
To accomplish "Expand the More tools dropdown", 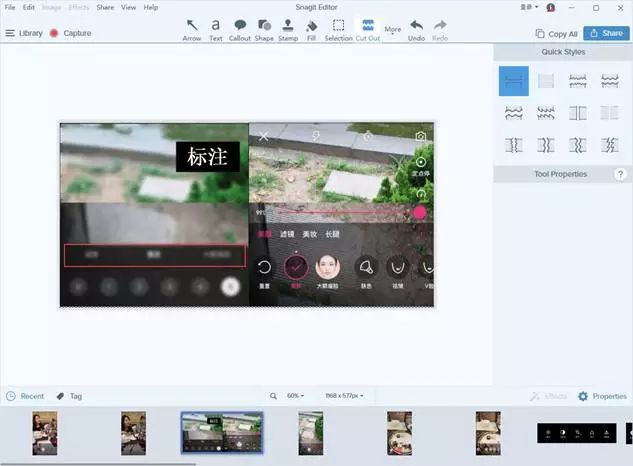I will click(393, 31).
